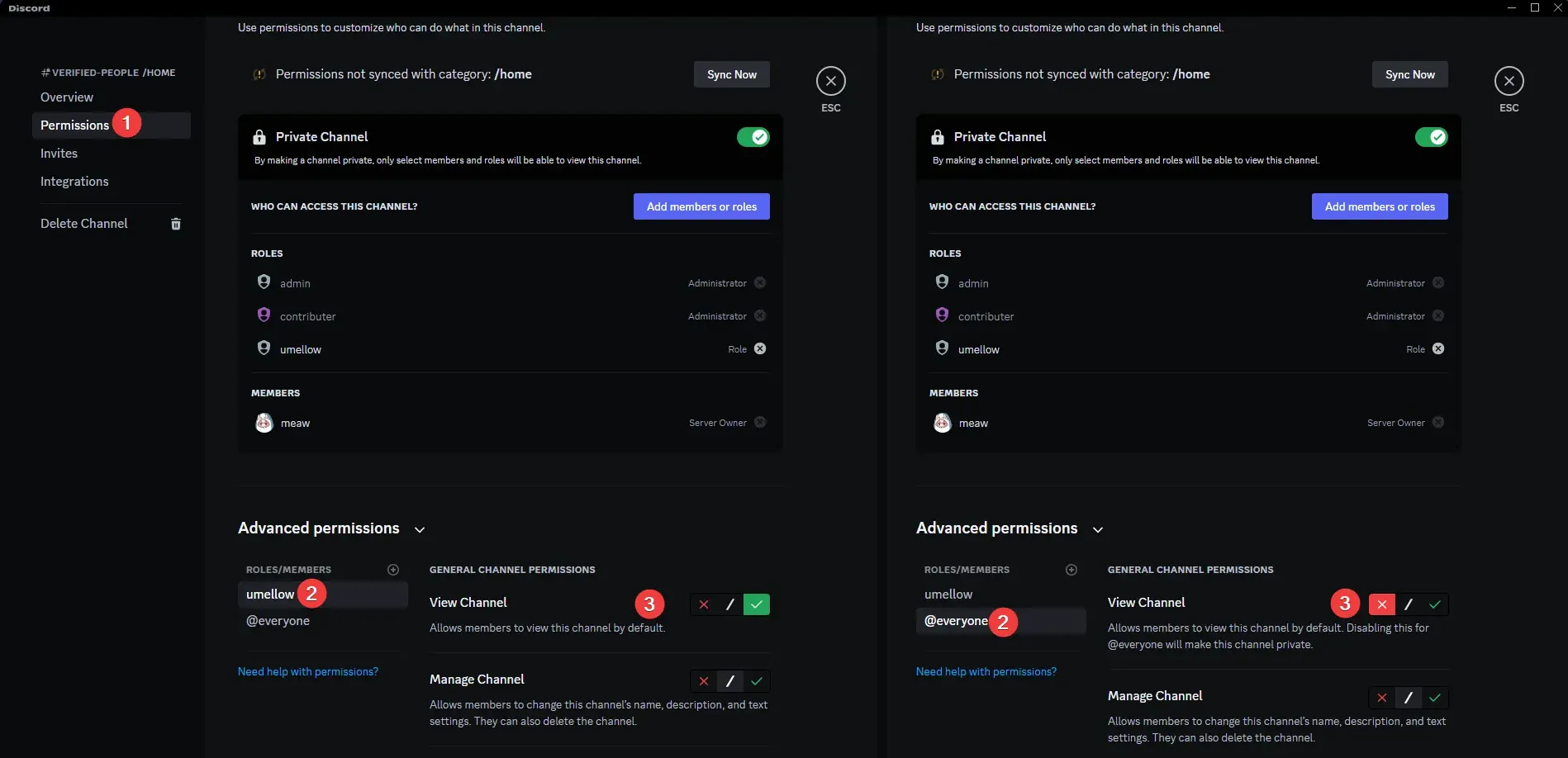The width and height of the screenshot is (1568, 758).
Task: Click Add members or roles, left panel
Action: point(701,206)
